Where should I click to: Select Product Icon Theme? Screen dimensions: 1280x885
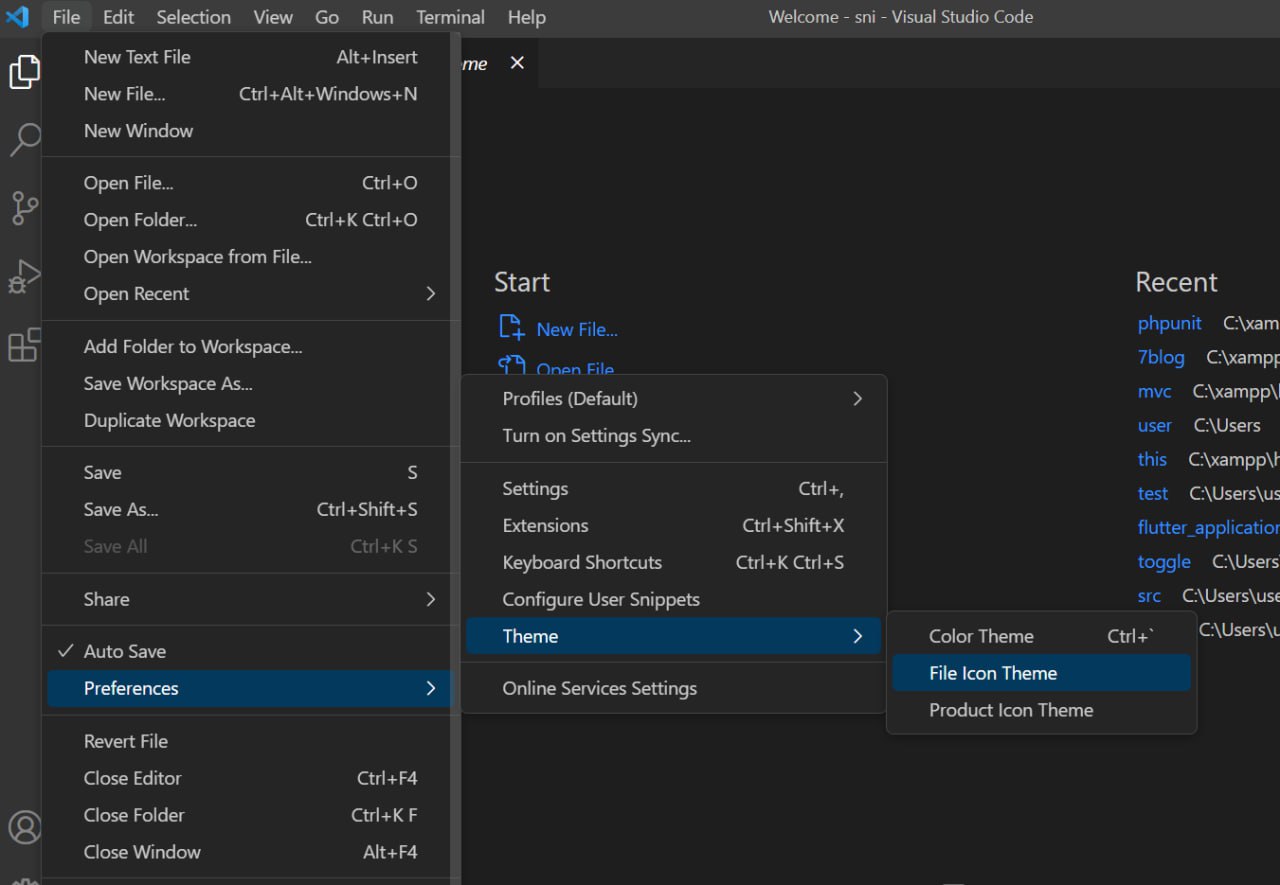1041,710
